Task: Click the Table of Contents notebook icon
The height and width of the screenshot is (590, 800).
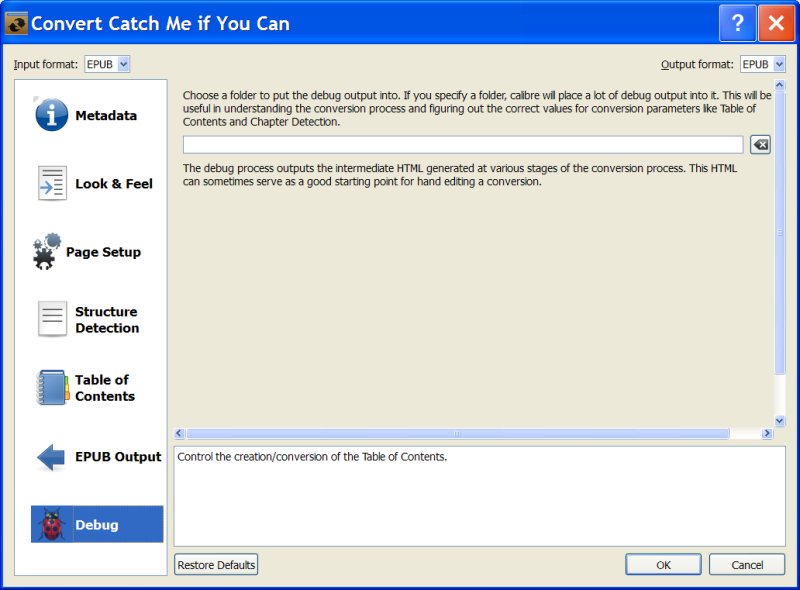Action: [x=53, y=388]
